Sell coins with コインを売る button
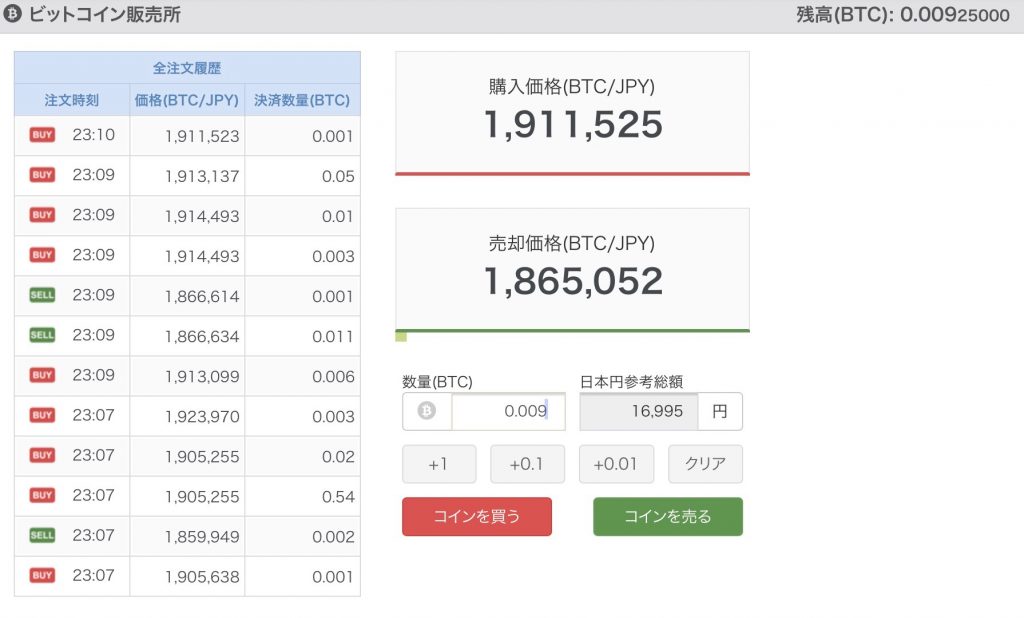 pos(667,517)
